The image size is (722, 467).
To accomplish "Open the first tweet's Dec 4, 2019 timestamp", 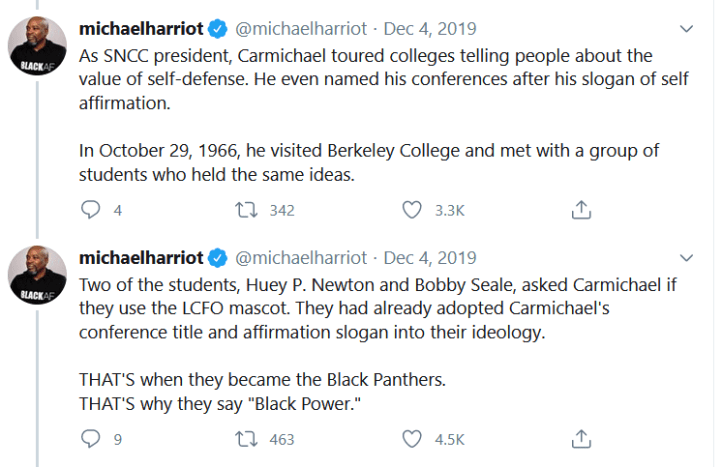I will coord(430,29).
